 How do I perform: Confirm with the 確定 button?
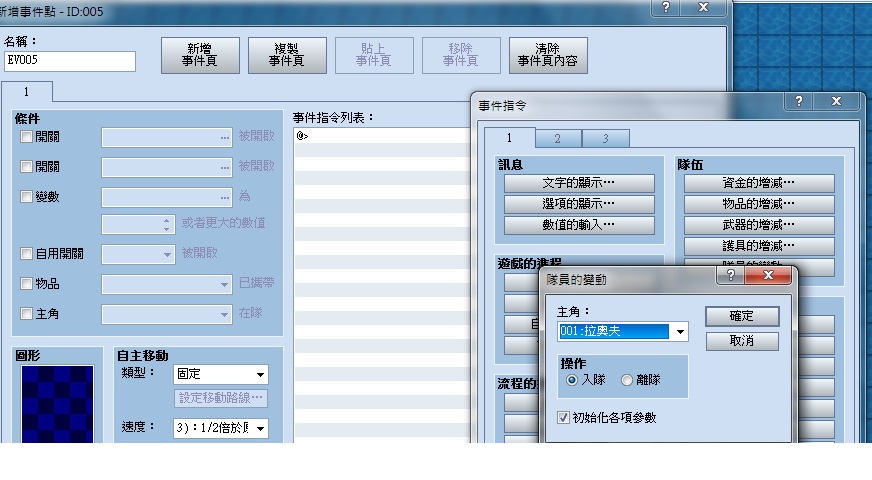pyautogui.click(x=742, y=316)
